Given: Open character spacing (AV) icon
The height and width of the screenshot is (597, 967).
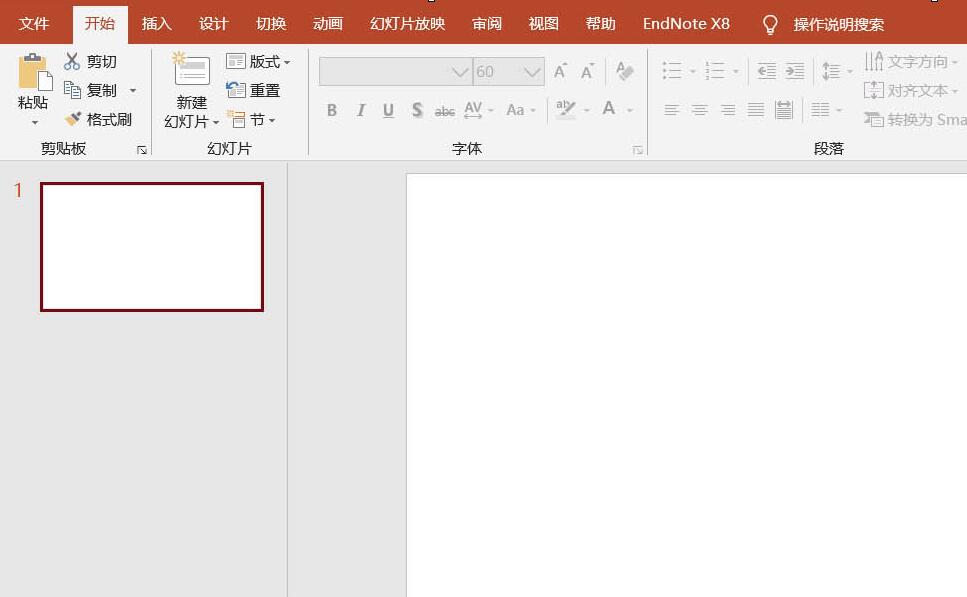Looking at the screenshot, I should pyautogui.click(x=473, y=111).
